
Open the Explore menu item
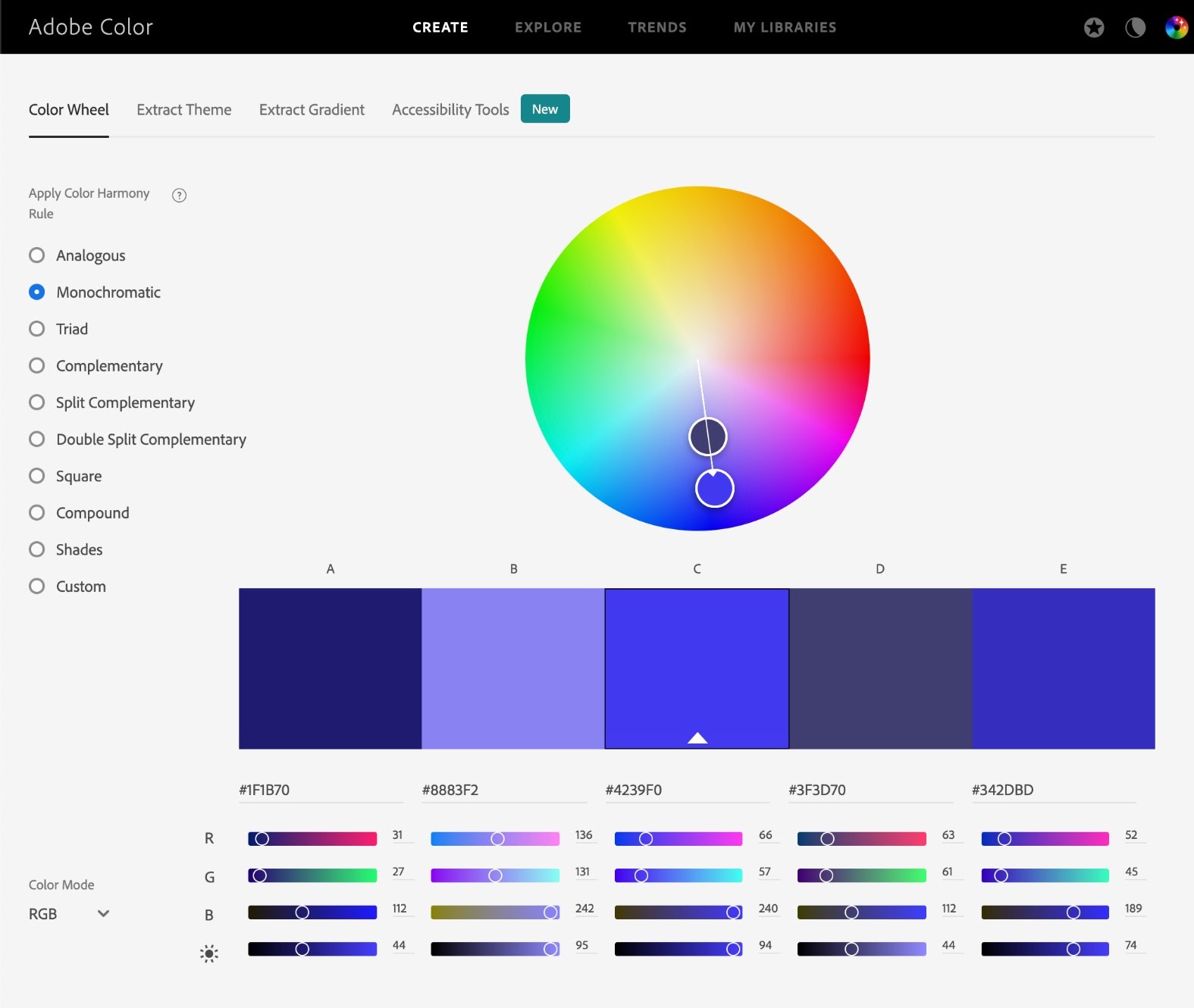547,27
